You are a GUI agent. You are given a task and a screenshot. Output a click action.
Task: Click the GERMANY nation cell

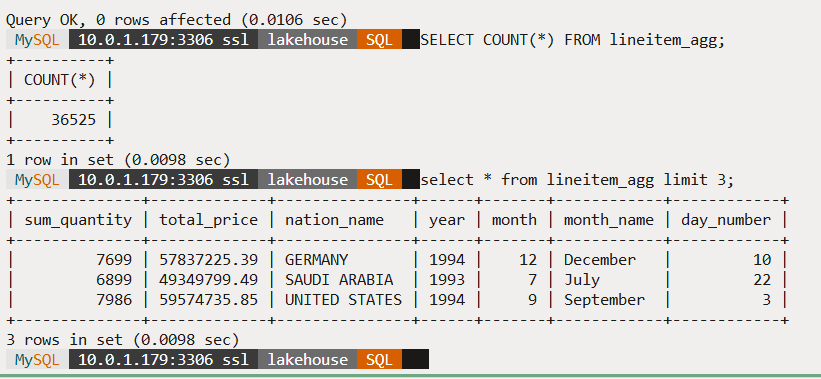[x=316, y=260]
